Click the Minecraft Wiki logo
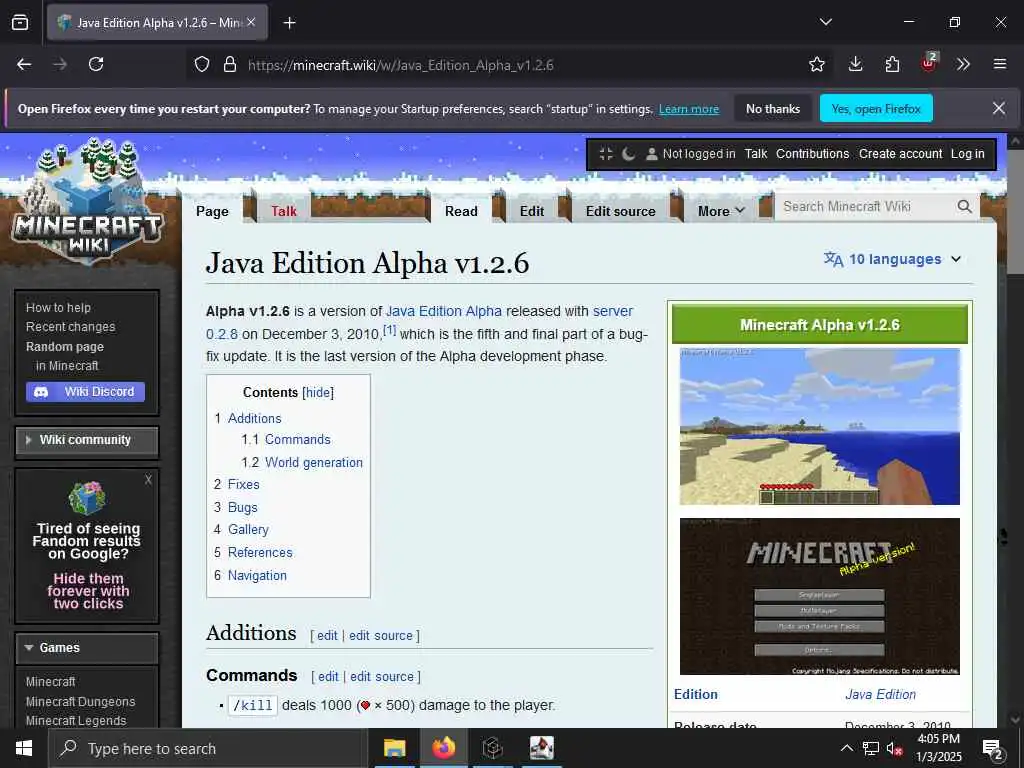 88,202
